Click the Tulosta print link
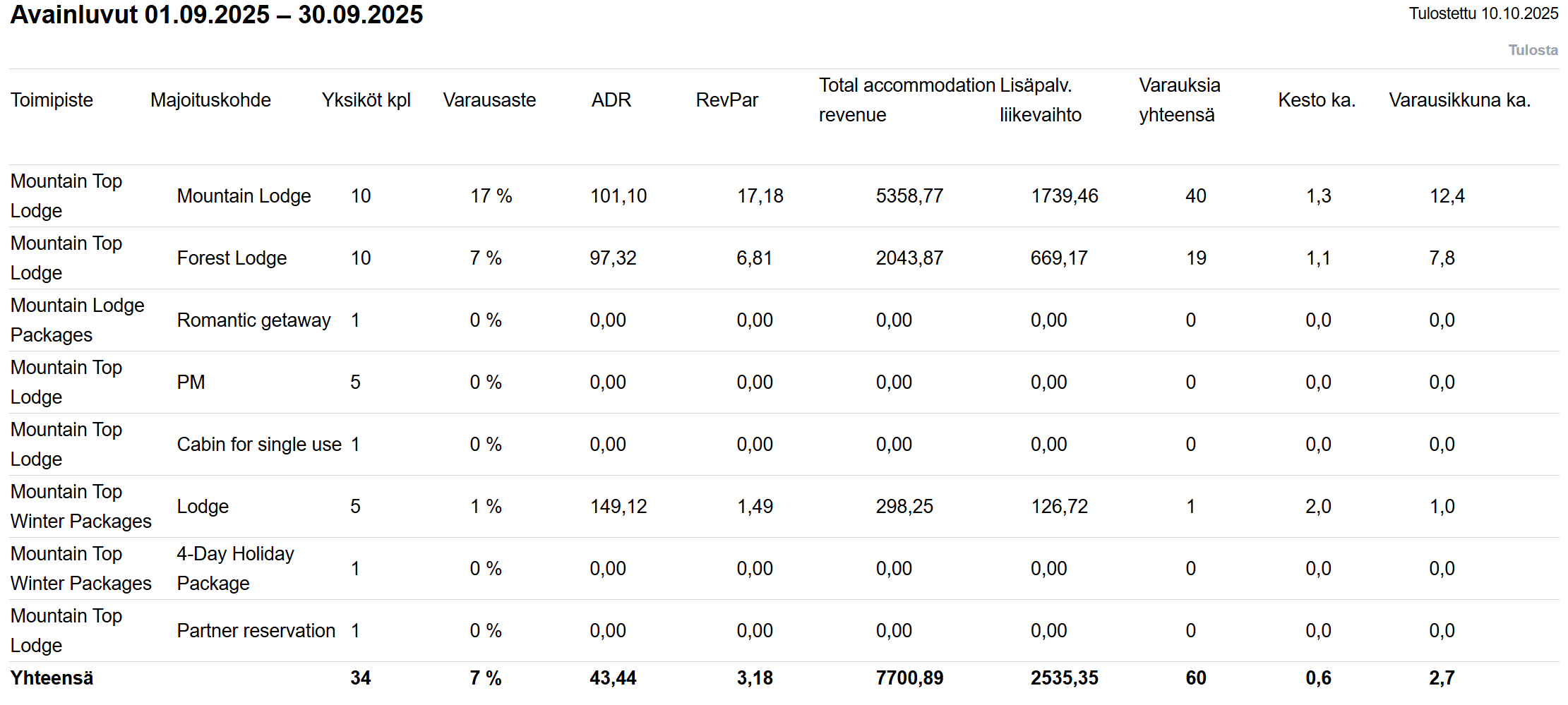The height and width of the screenshot is (705, 1568). coord(1533,50)
